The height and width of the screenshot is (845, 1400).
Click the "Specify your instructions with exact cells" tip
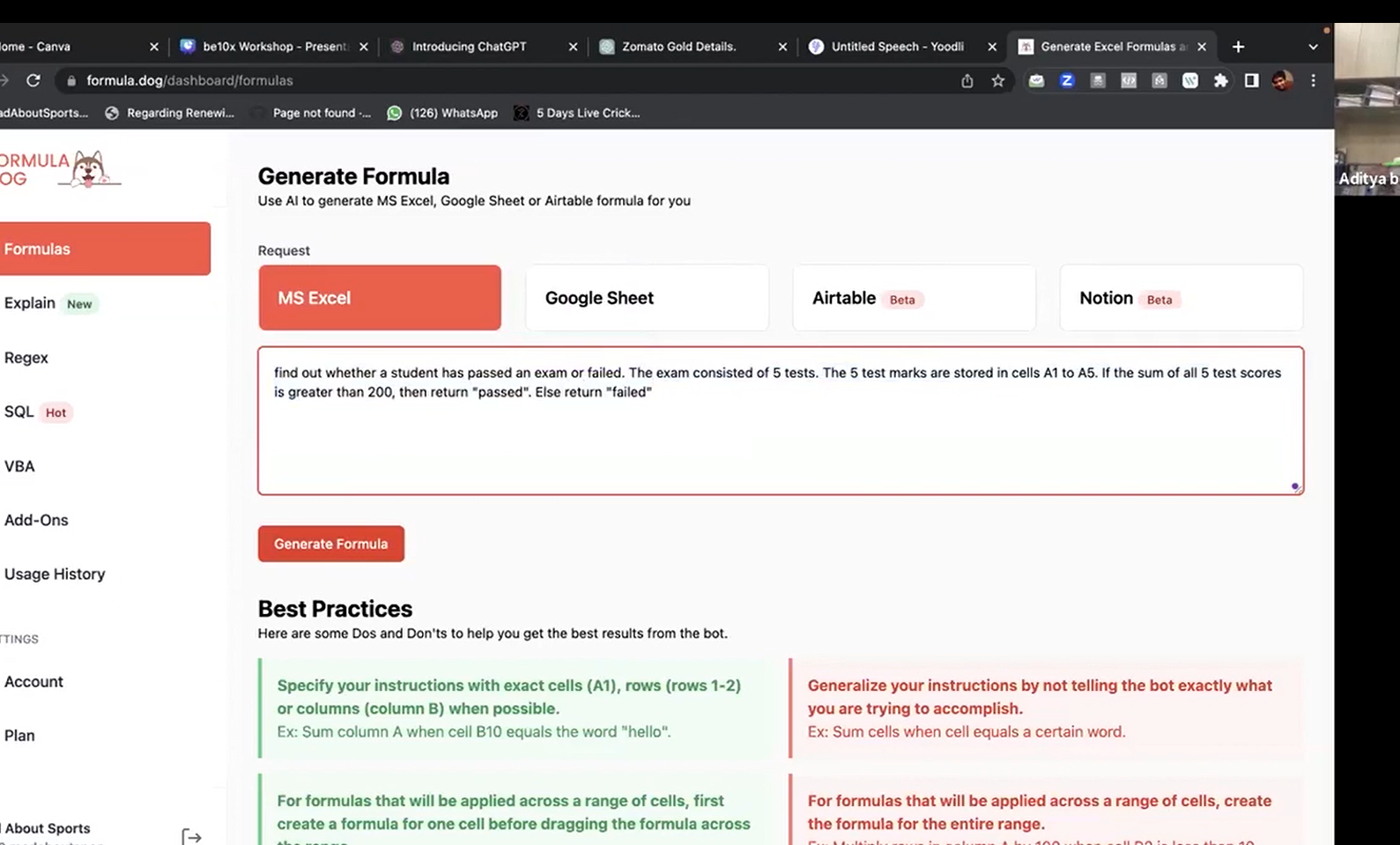(x=514, y=708)
